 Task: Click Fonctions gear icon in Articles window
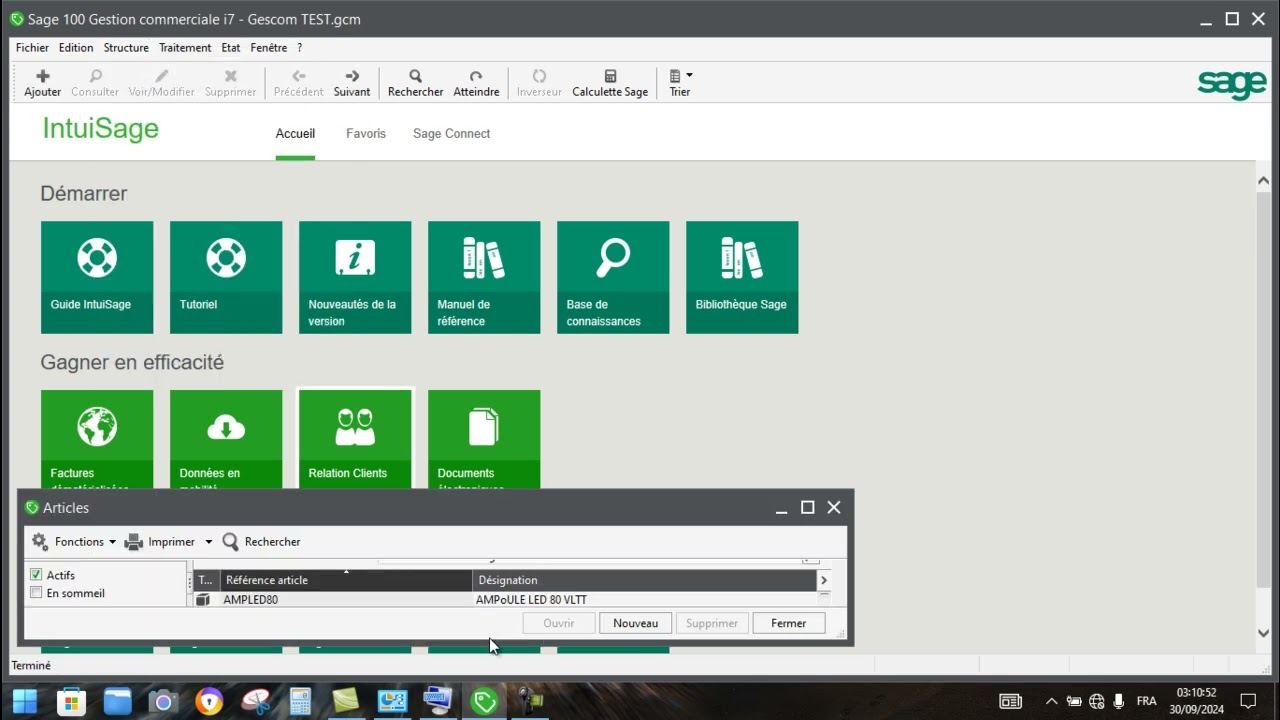point(40,541)
